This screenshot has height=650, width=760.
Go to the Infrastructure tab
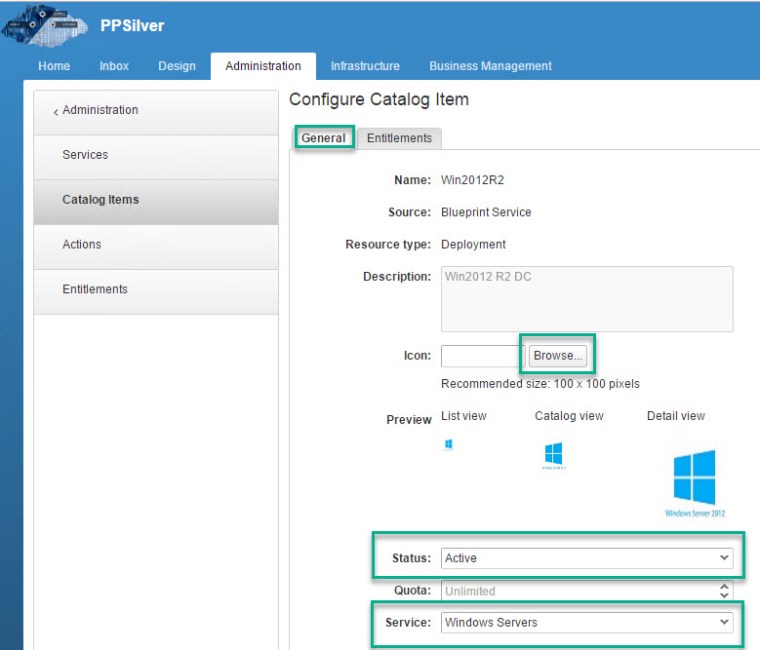365,66
